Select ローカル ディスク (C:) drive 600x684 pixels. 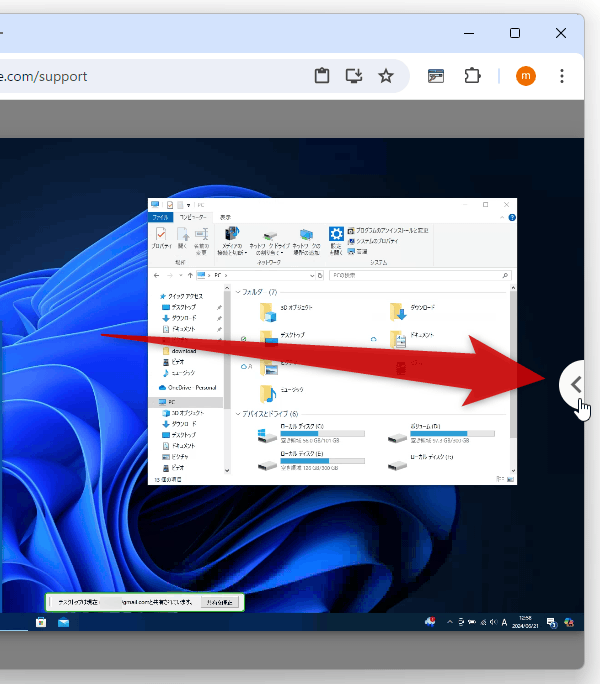(x=311, y=433)
